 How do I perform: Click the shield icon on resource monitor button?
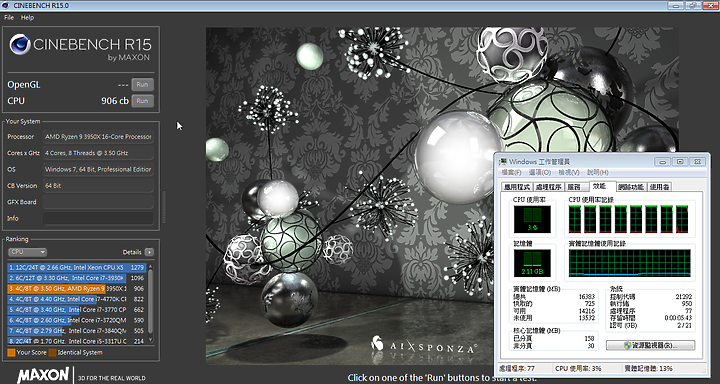(x=628, y=345)
